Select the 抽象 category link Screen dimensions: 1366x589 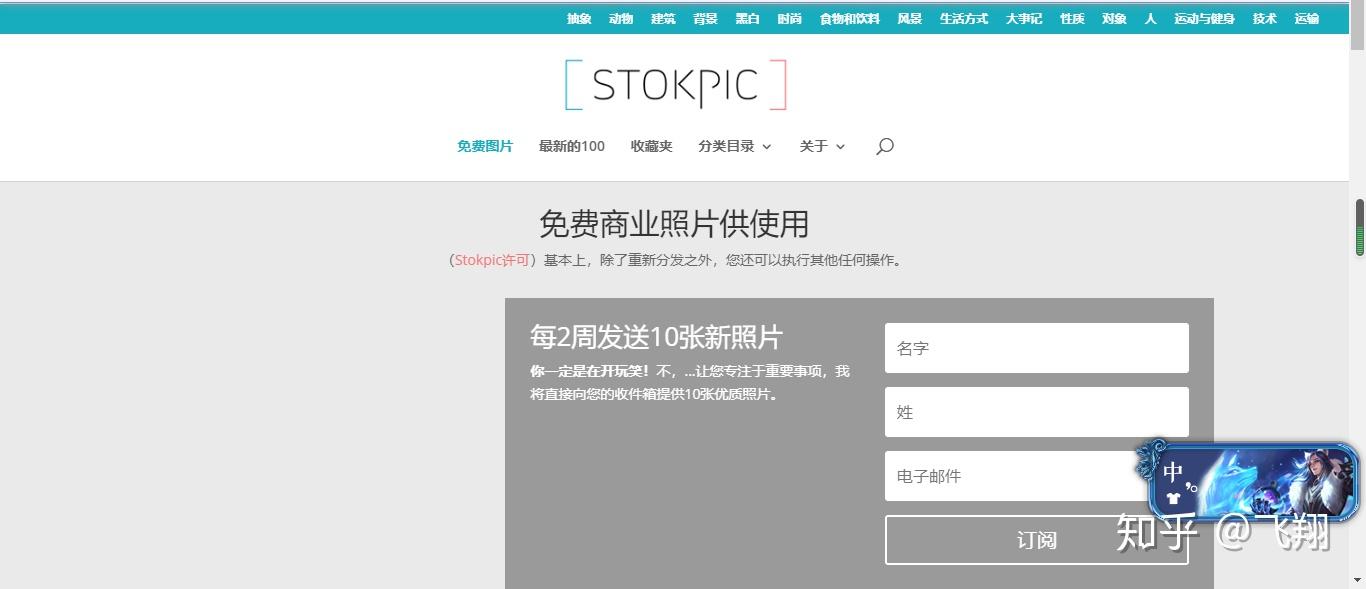(x=578, y=17)
